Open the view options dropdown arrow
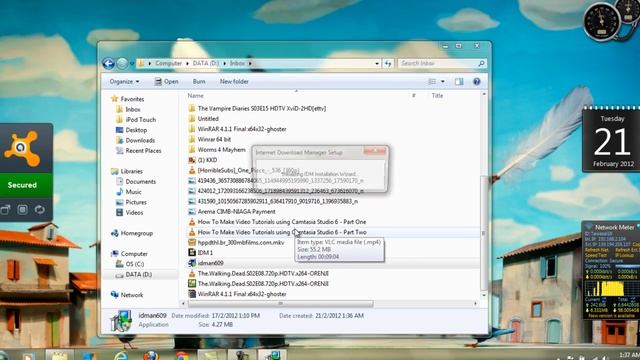Screen dimensions: 640x360 point(442,82)
